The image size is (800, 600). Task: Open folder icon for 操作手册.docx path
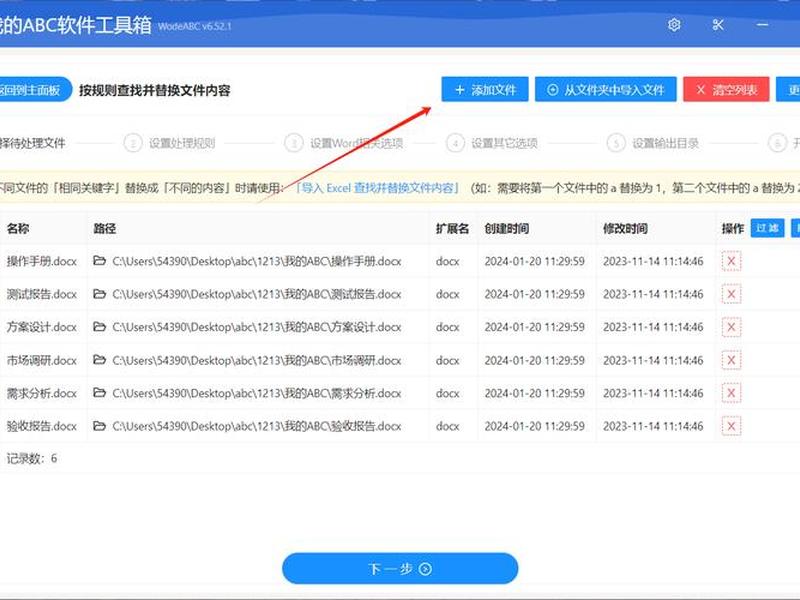click(99, 261)
